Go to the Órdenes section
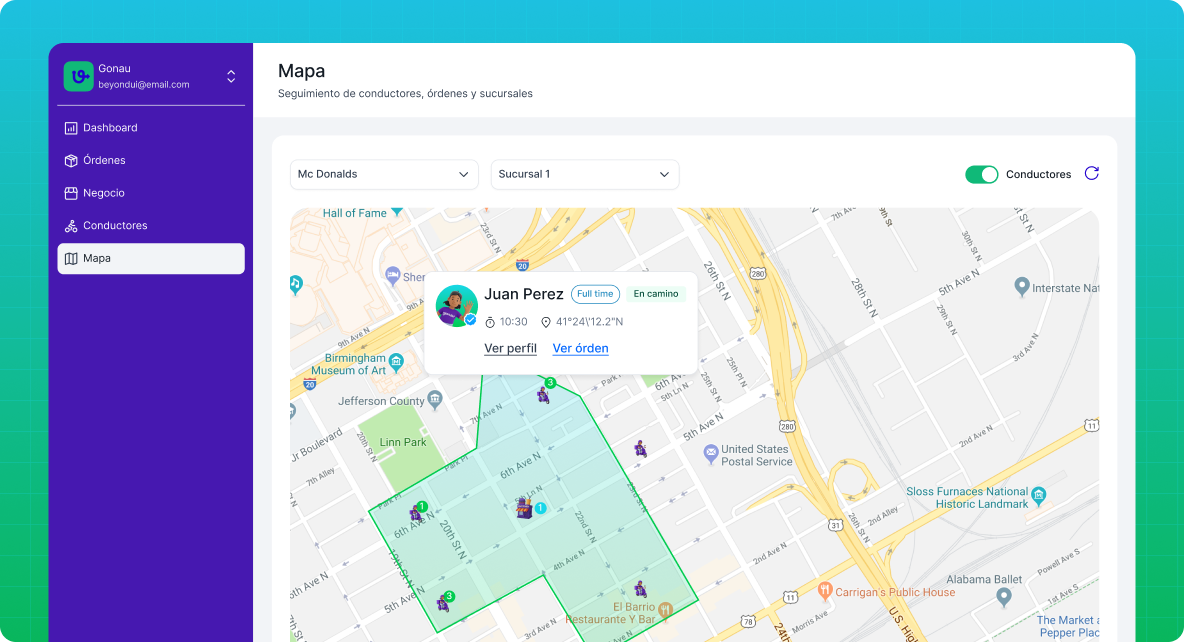1184x642 pixels. click(x=151, y=160)
